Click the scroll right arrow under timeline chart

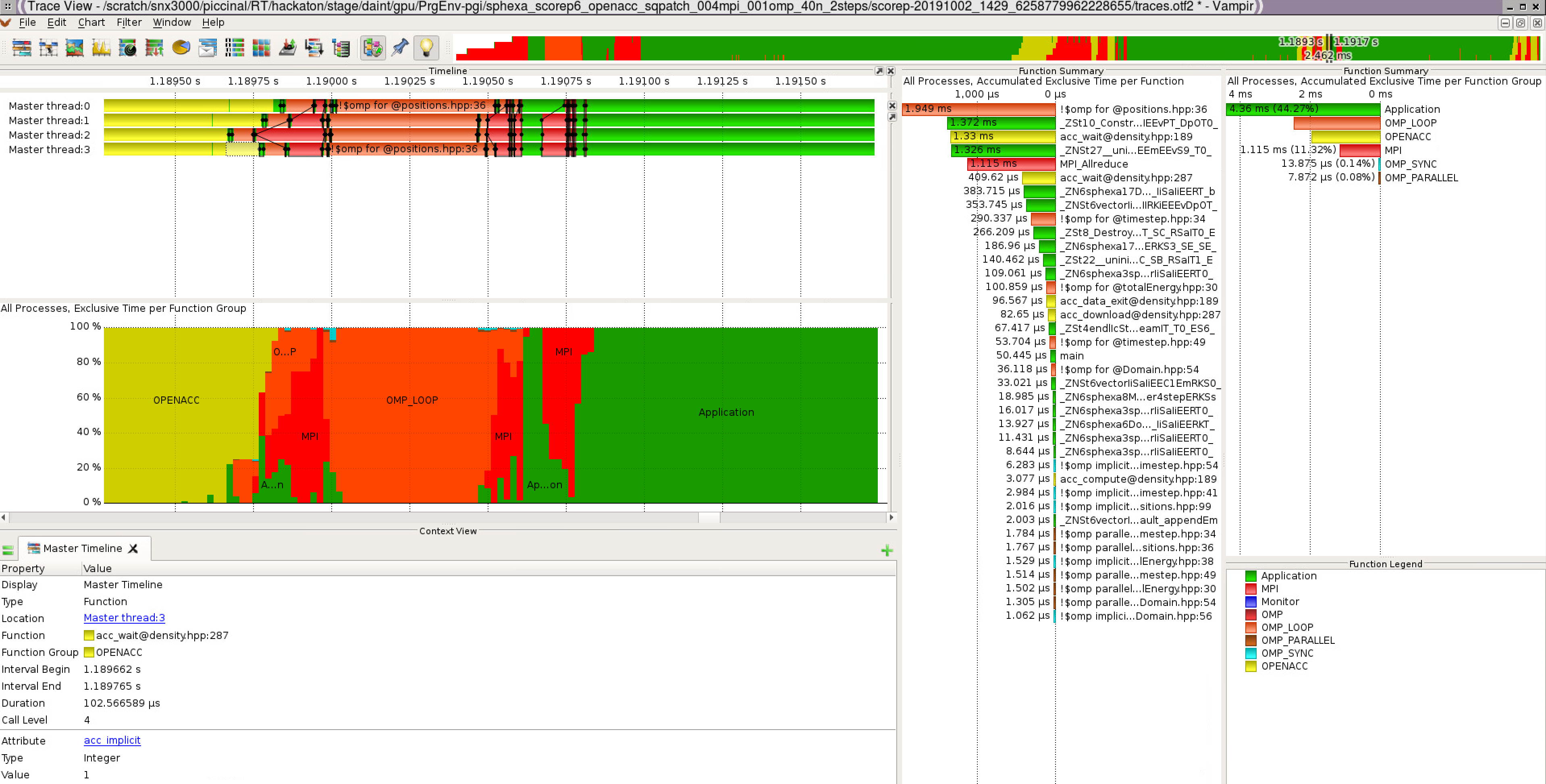pyautogui.click(x=891, y=517)
